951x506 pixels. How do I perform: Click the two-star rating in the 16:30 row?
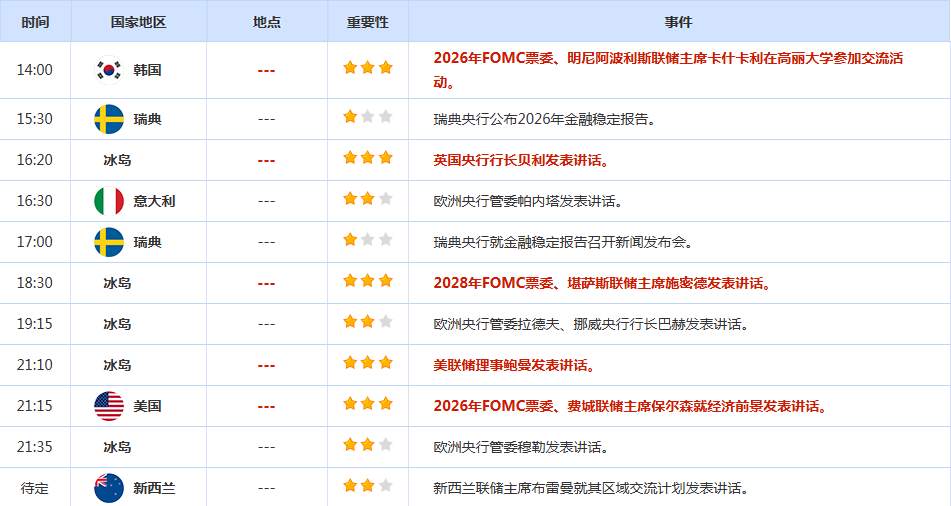(x=368, y=198)
